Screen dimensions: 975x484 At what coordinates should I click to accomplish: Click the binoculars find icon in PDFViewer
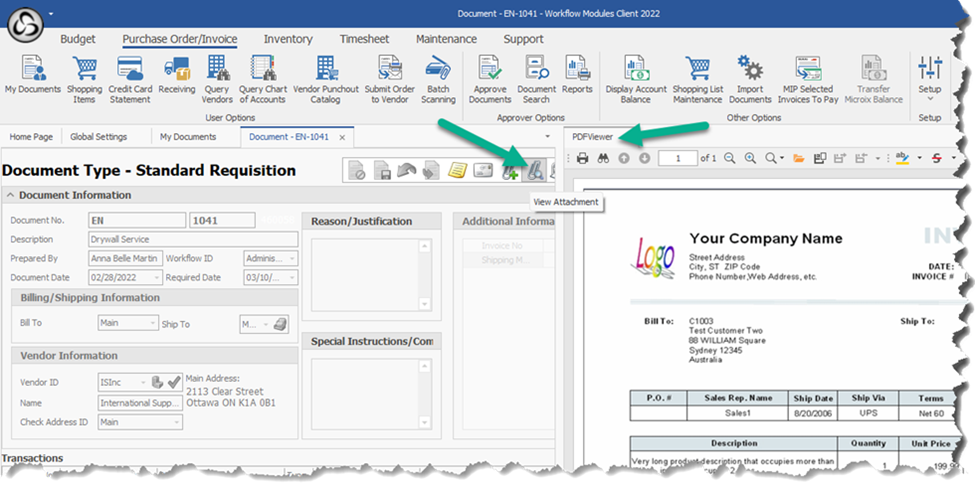coord(602,158)
